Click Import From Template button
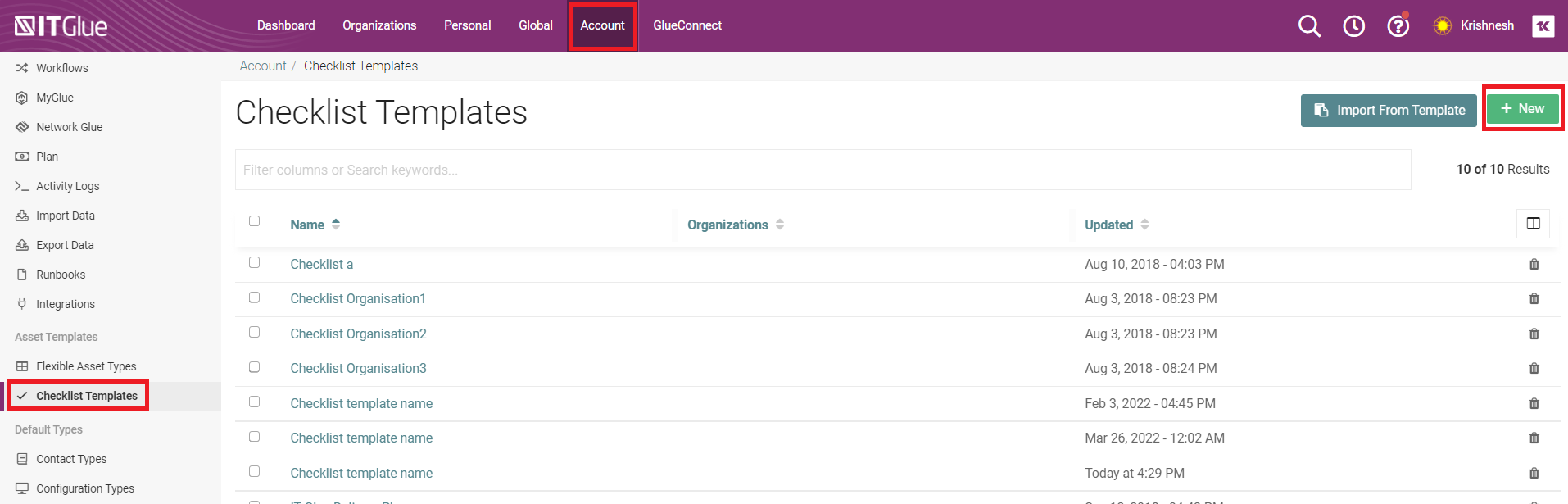This screenshot has width=1568, height=504. pyautogui.click(x=1389, y=110)
